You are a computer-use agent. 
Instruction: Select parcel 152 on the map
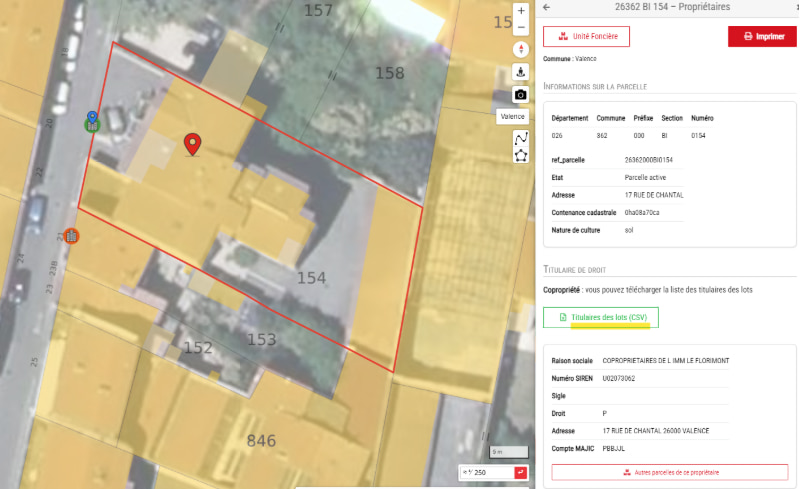pyautogui.click(x=198, y=347)
